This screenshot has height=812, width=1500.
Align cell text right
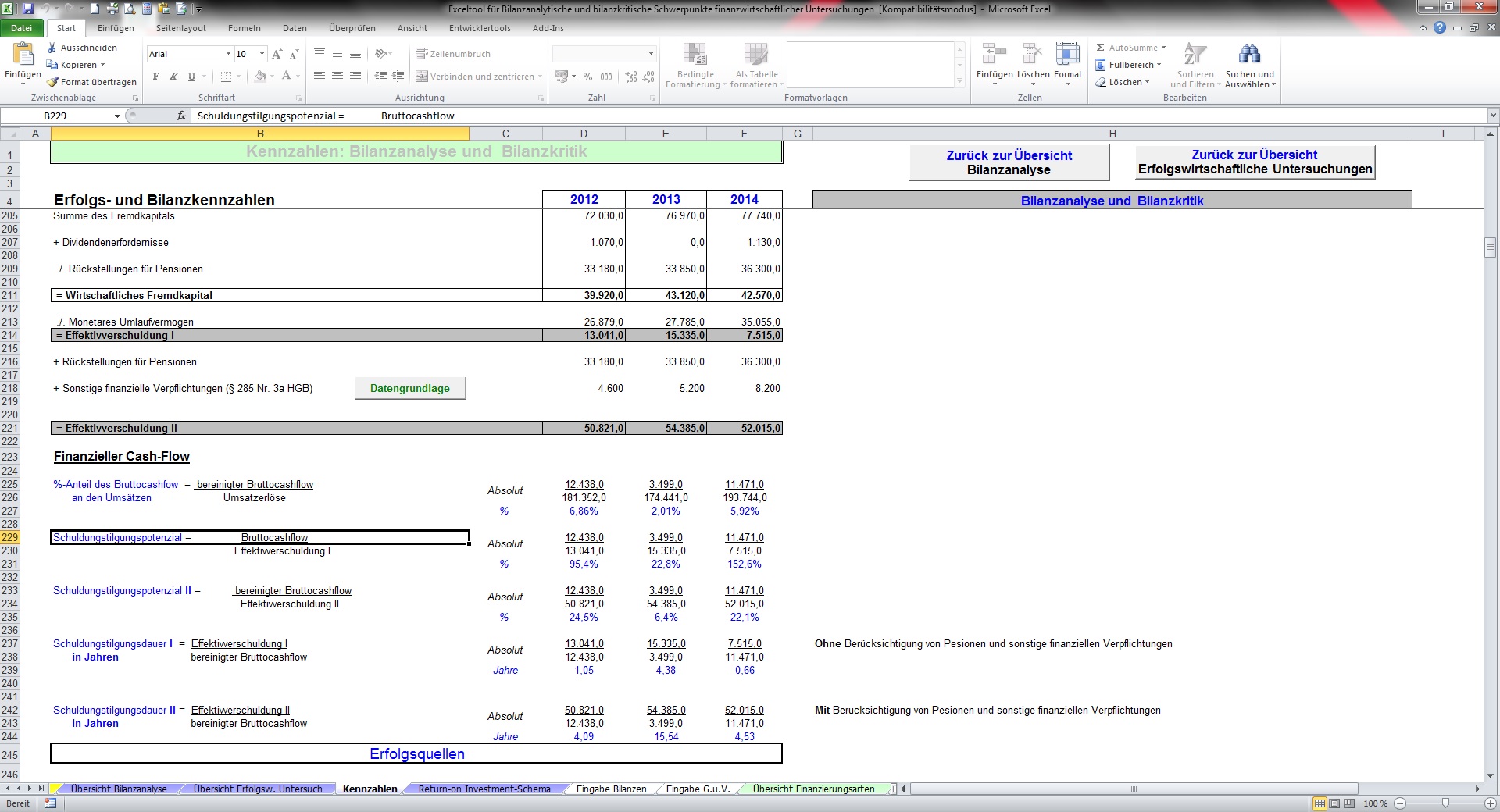pyautogui.click(x=355, y=77)
